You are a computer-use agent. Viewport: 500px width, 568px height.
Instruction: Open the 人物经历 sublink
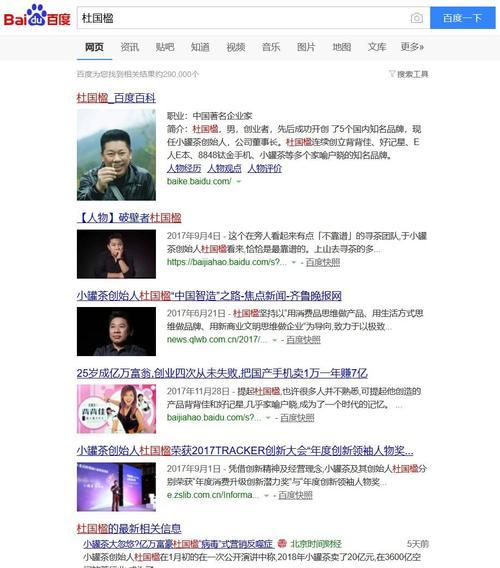184,168
